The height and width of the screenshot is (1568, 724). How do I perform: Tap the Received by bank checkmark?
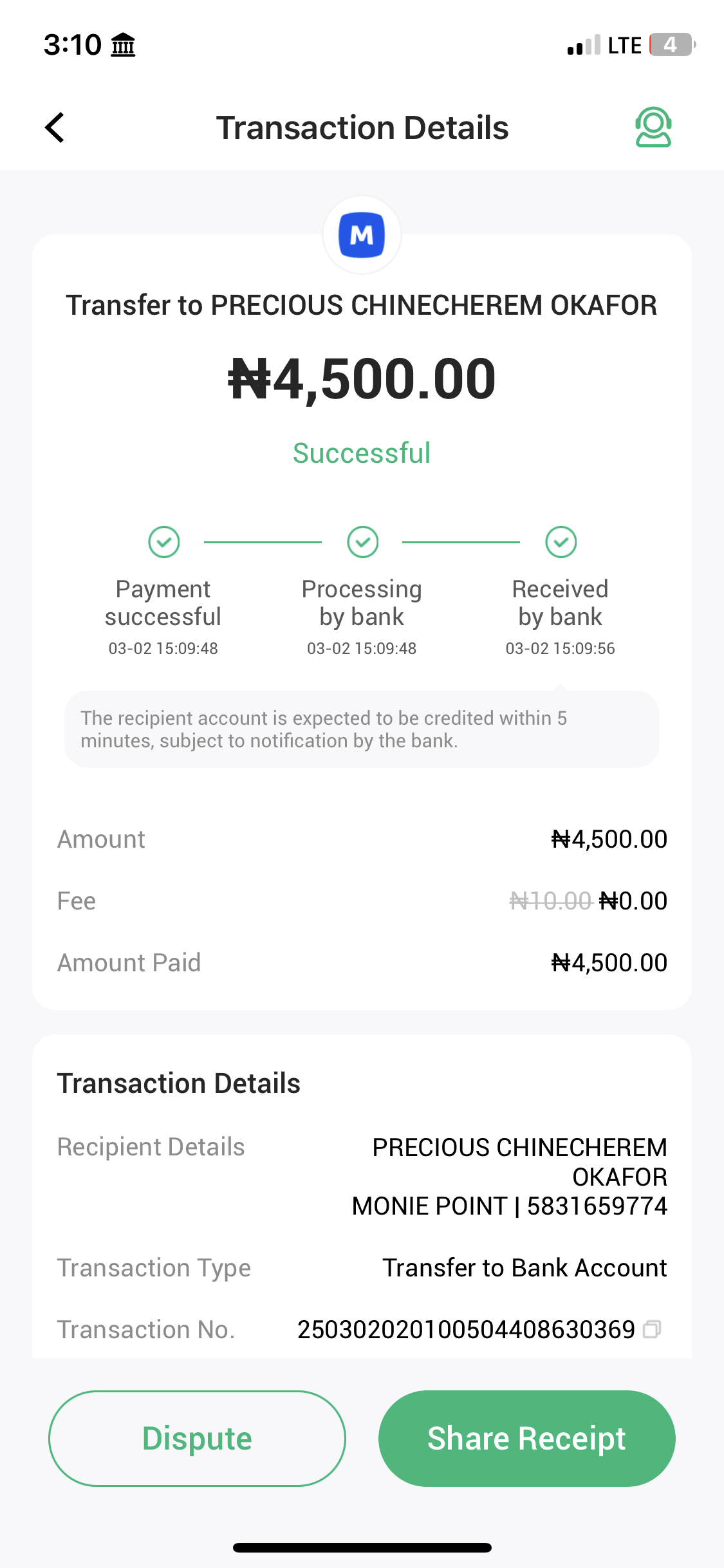click(561, 542)
